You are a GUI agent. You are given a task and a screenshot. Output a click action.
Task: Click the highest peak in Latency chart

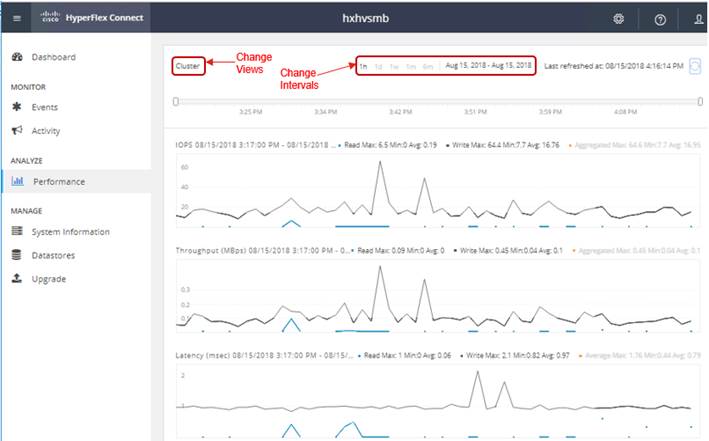point(477,372)
